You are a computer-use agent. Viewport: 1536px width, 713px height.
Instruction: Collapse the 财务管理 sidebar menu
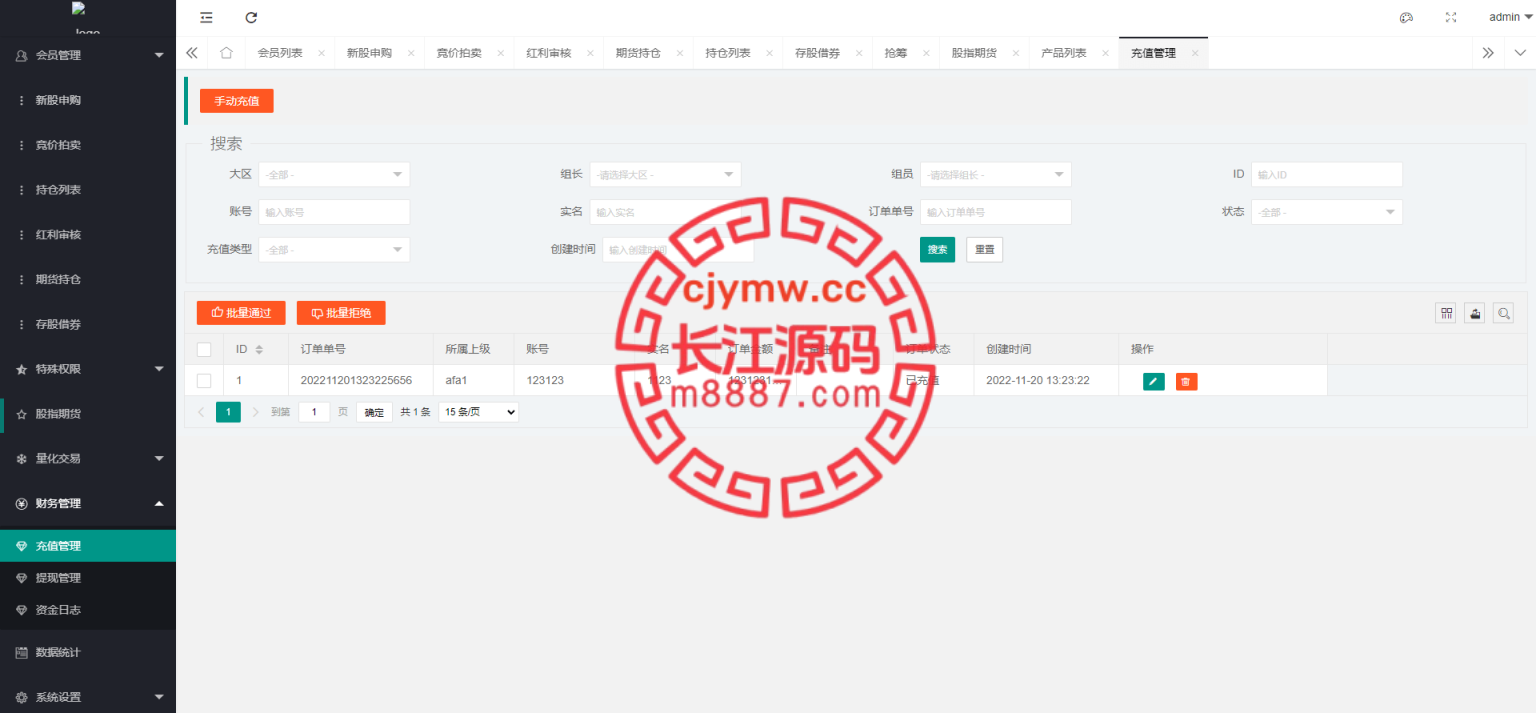coord(88,503)
